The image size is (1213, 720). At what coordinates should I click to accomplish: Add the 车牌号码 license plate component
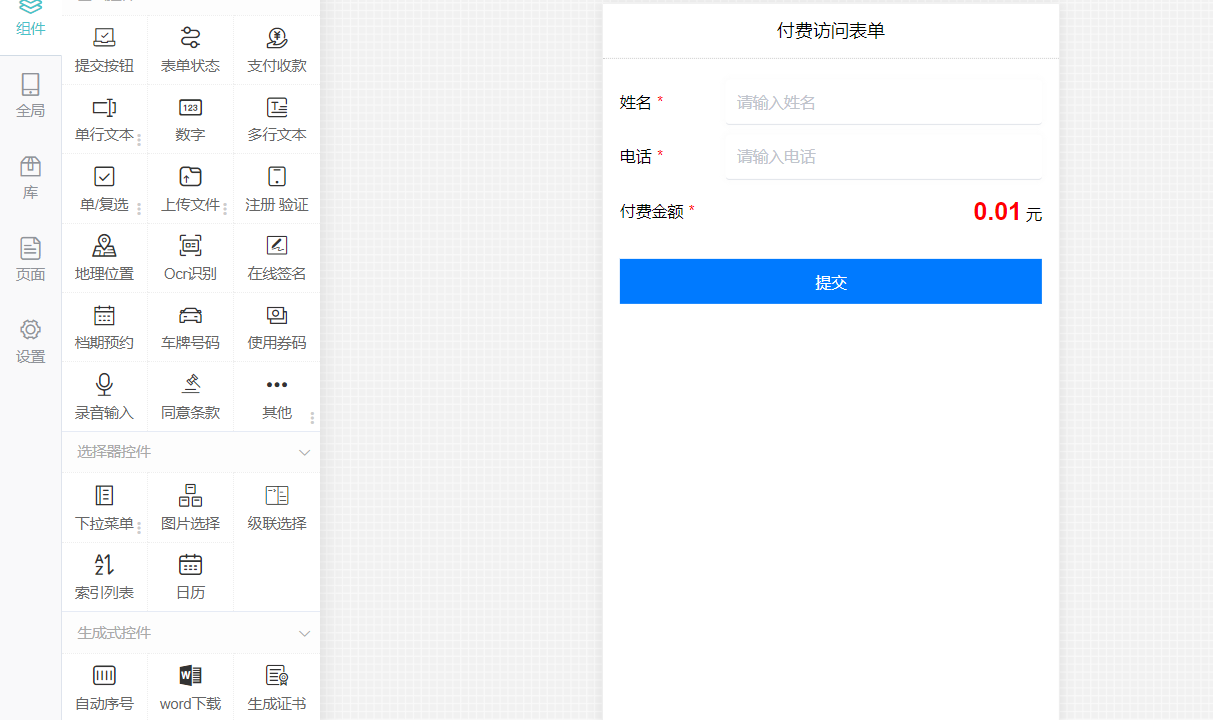coord(190,317)
